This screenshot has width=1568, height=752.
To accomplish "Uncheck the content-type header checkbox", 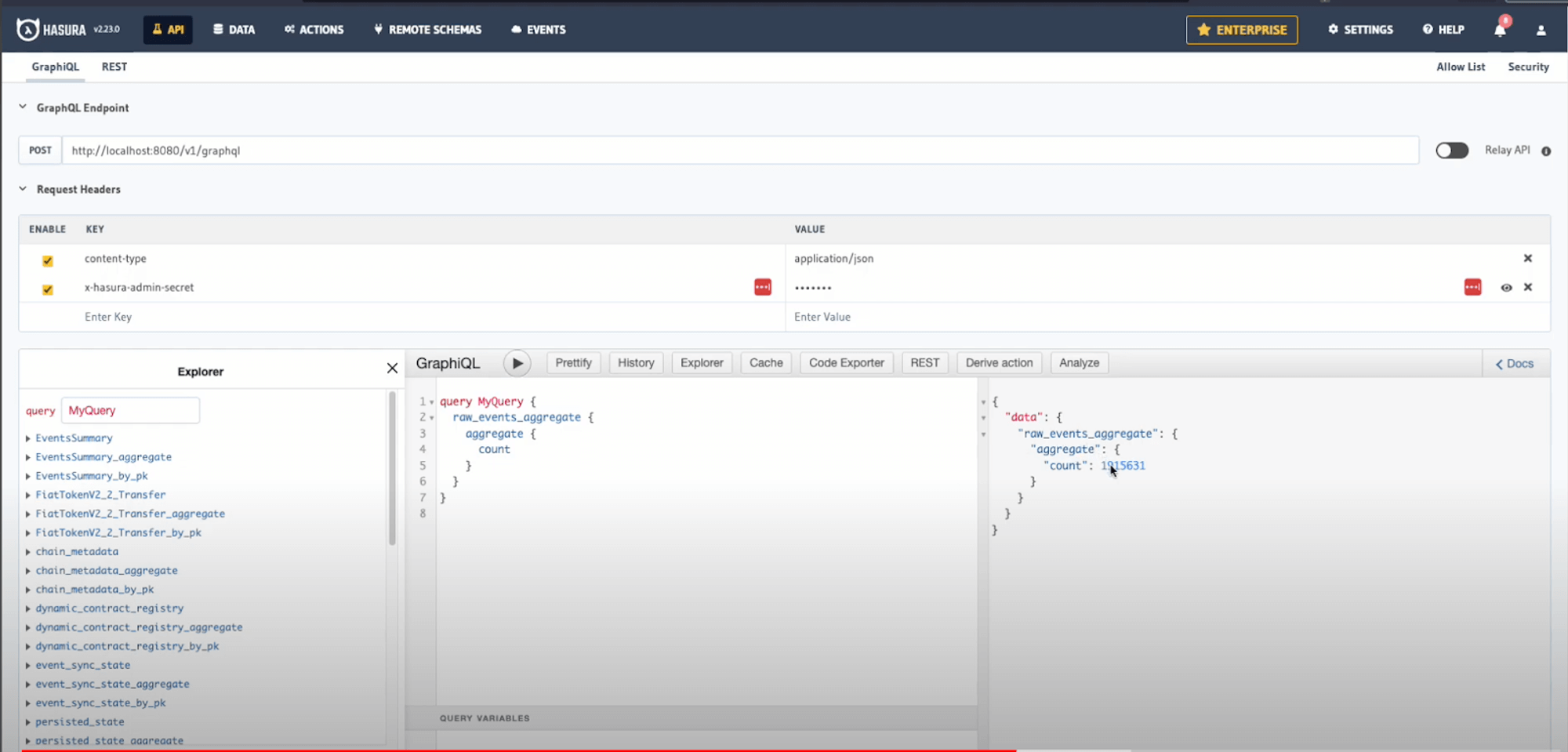I will [48, 260].
